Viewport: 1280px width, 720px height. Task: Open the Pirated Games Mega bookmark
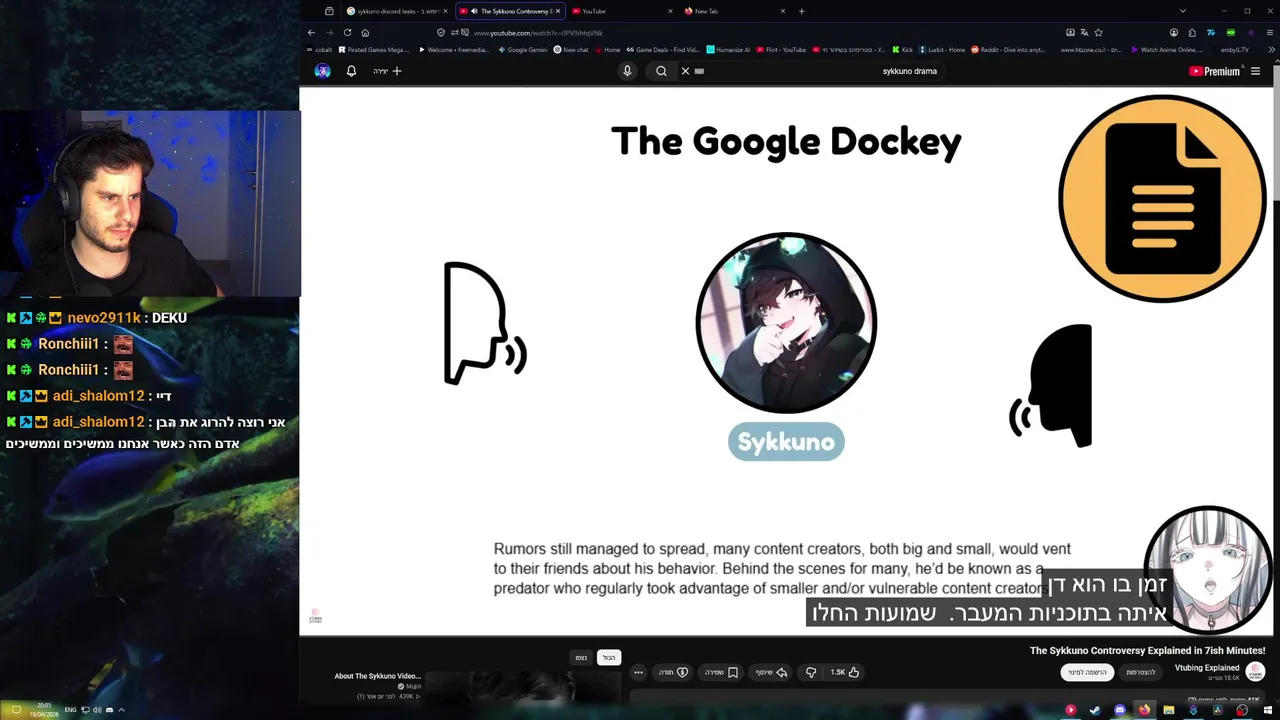point(374,49)
